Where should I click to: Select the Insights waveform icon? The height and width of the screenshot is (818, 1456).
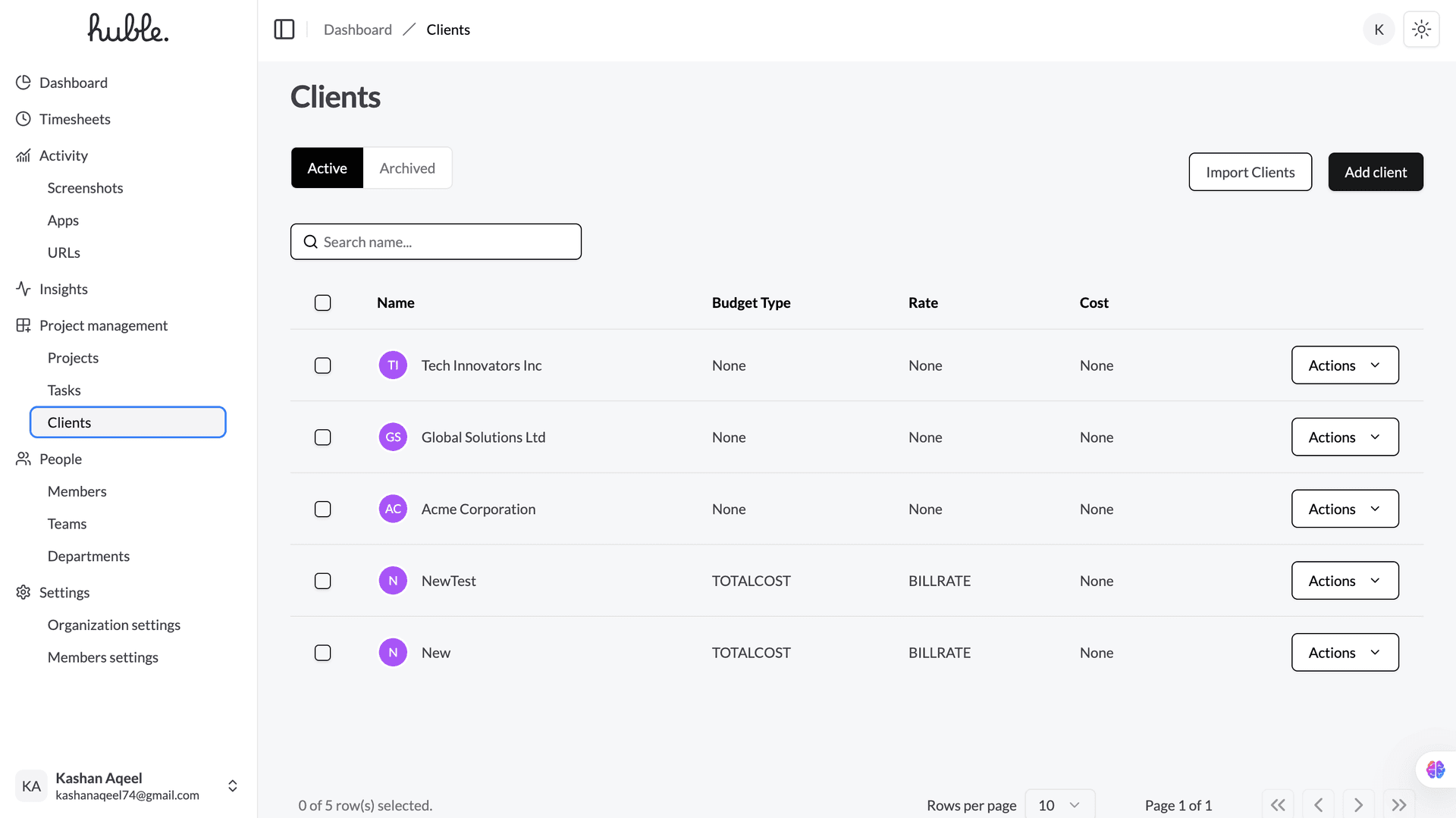[24, 289]
